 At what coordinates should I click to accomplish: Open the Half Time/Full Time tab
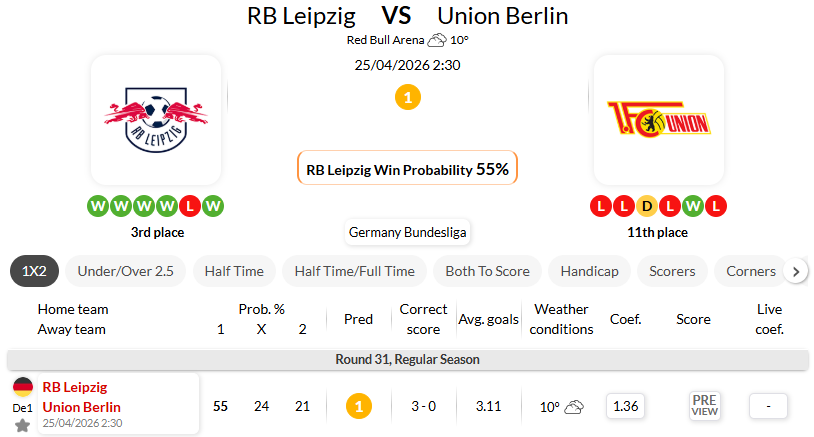(x=355, y=271)
